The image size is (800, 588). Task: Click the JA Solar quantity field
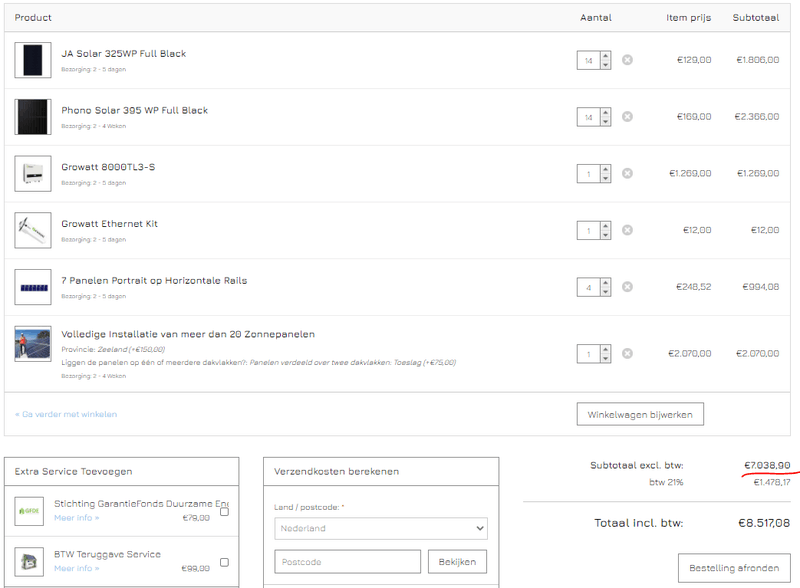589,61
